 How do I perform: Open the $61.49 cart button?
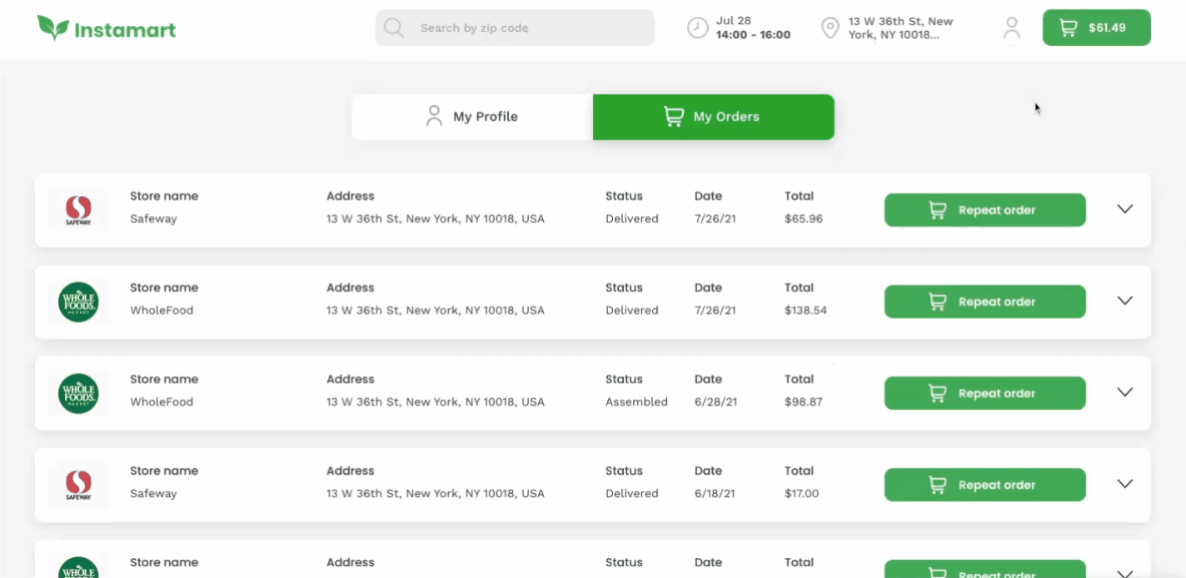point(1096,28)
